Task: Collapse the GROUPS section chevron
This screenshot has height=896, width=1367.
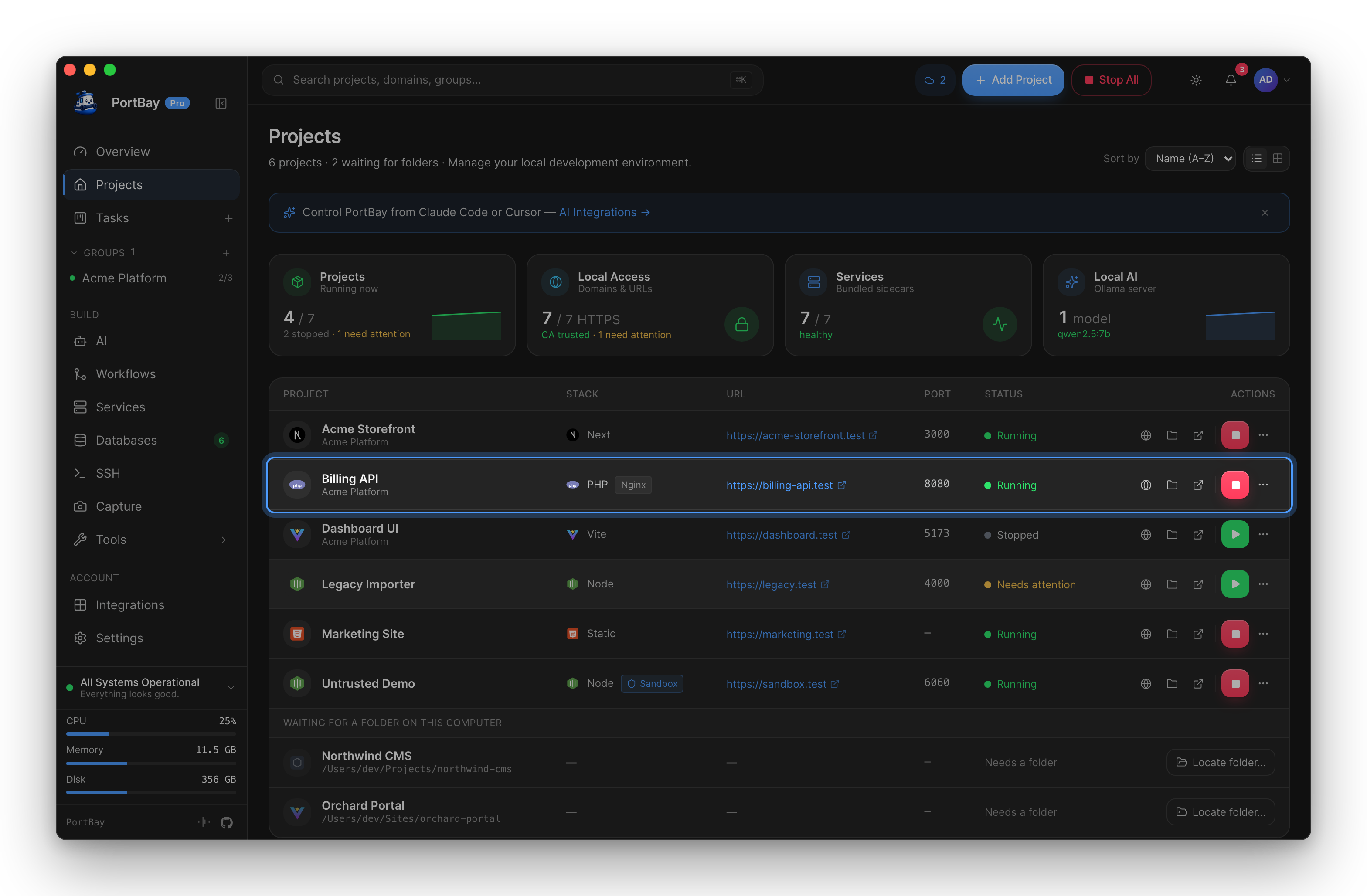Action: [74, 253]
